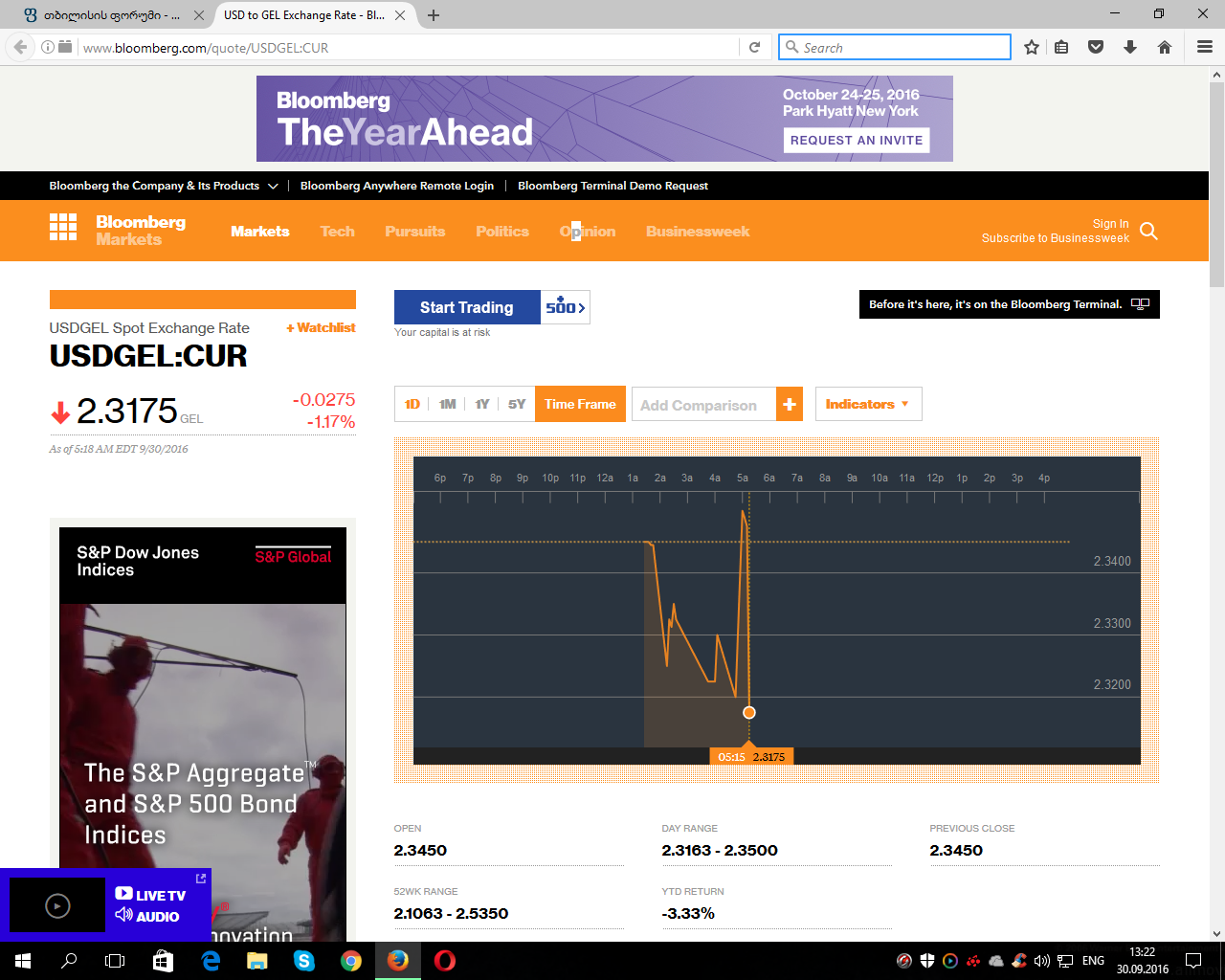This screenshot has height=980, width=1225.
Task: Launch Opera from the taskbar
Action: pos(445,961)
